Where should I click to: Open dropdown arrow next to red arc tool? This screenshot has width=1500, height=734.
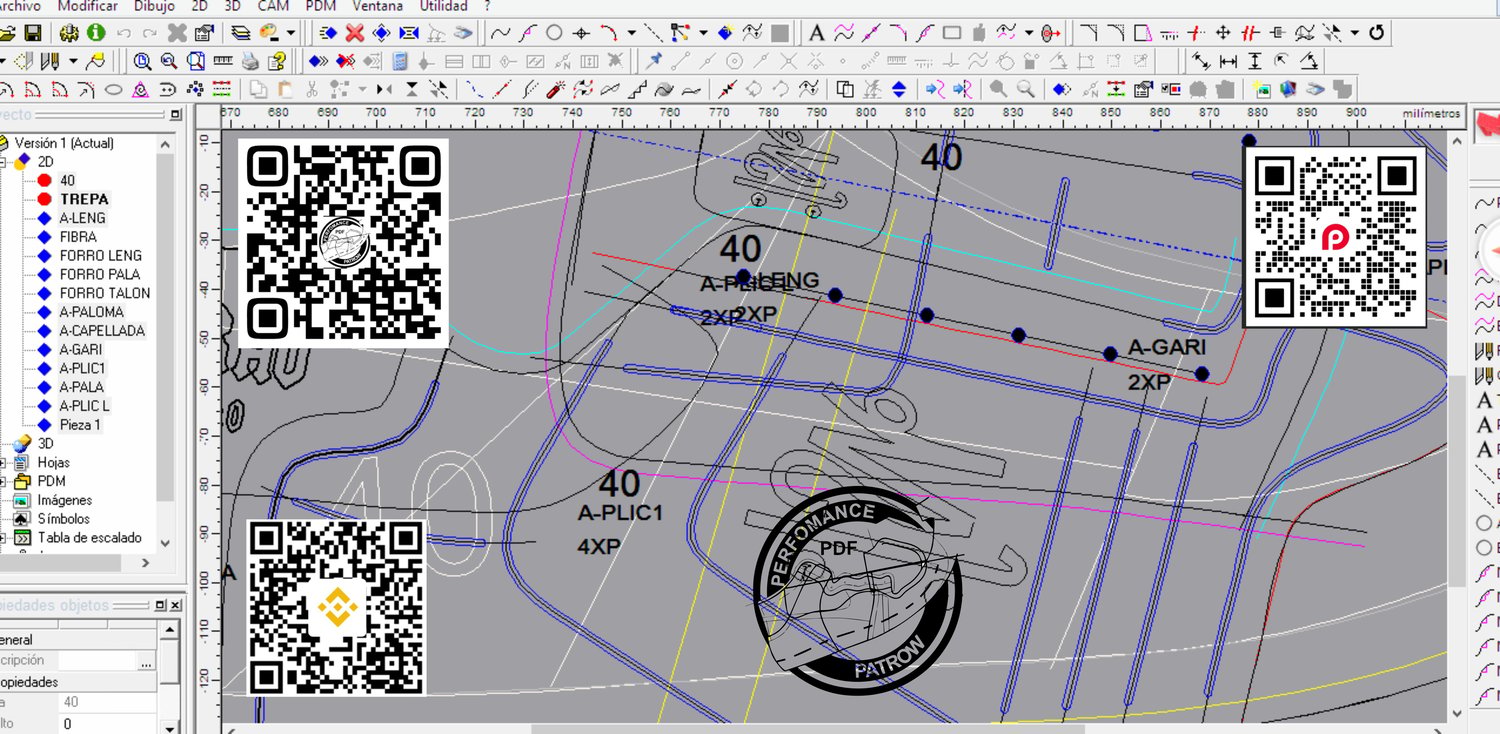coord(631,33)
